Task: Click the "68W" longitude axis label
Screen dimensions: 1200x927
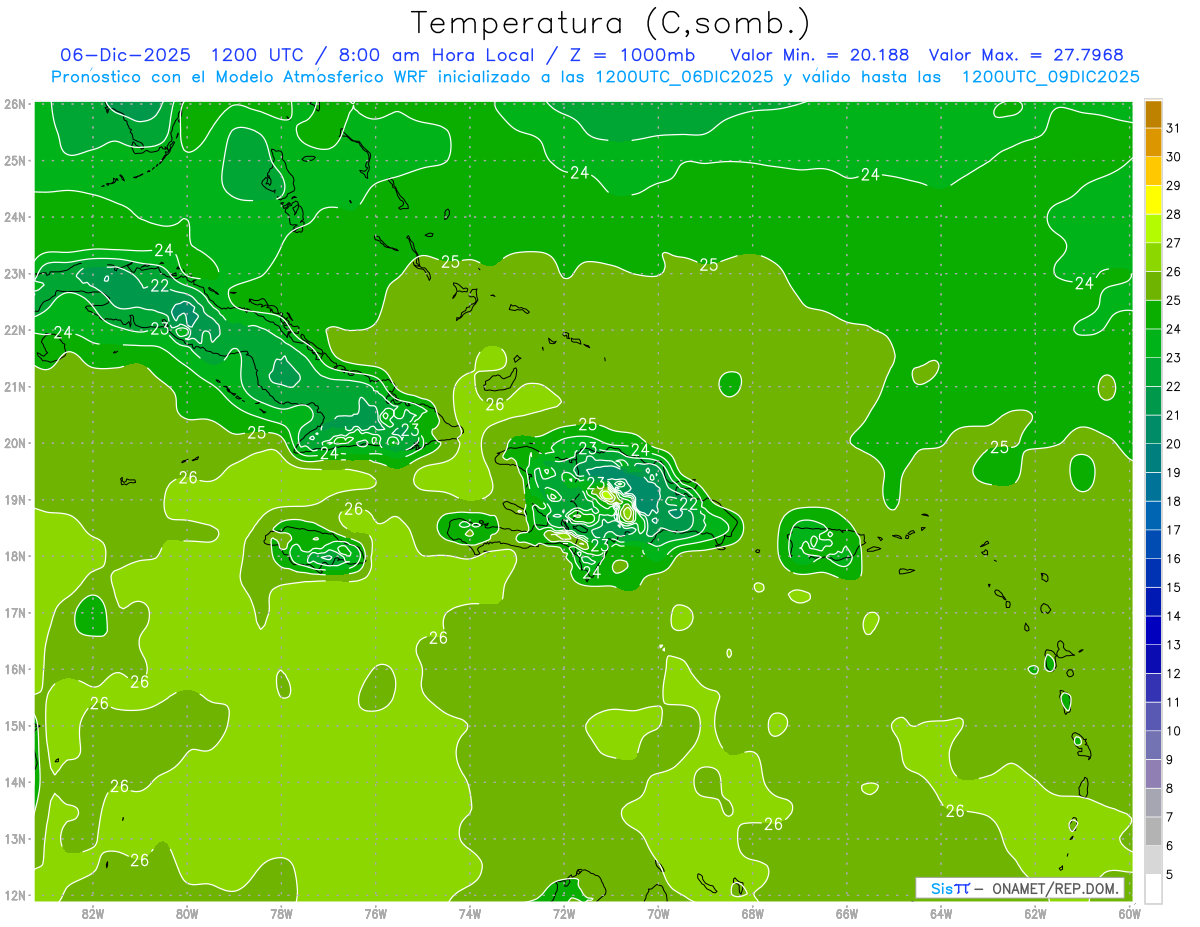Action: click(x=753, y=913)
